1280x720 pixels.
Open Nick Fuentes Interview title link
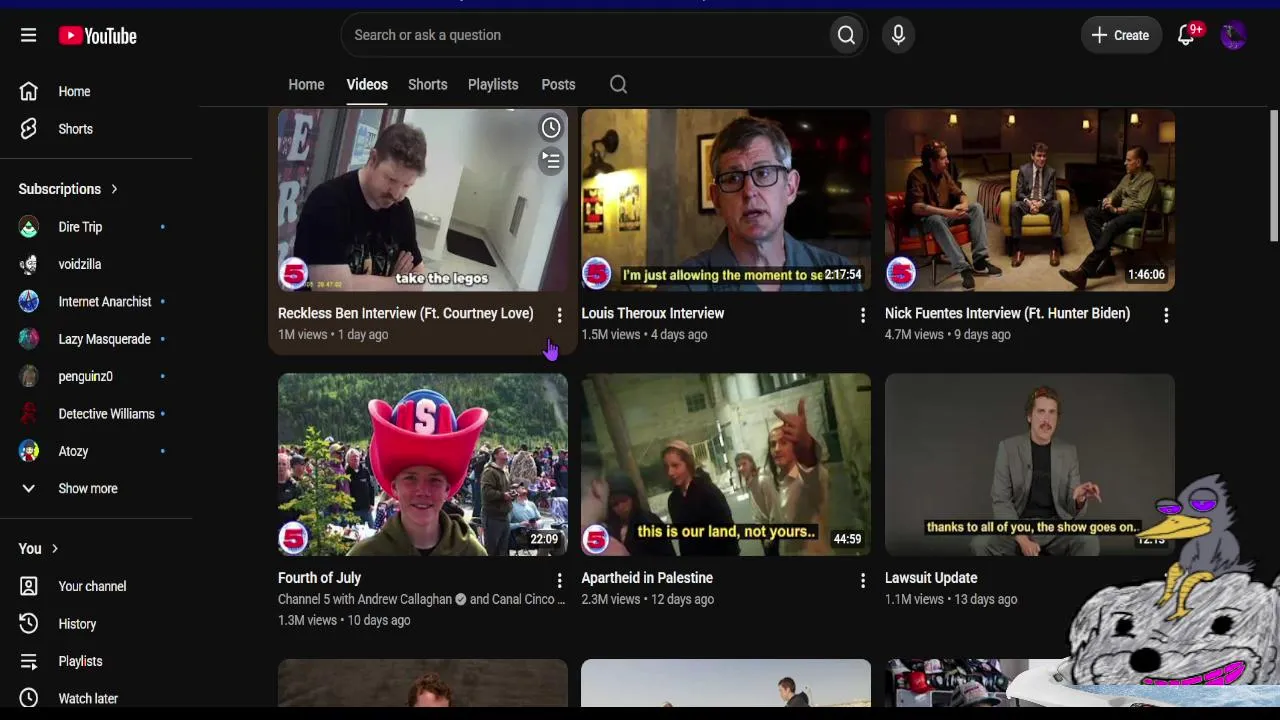coord(1007,313)
